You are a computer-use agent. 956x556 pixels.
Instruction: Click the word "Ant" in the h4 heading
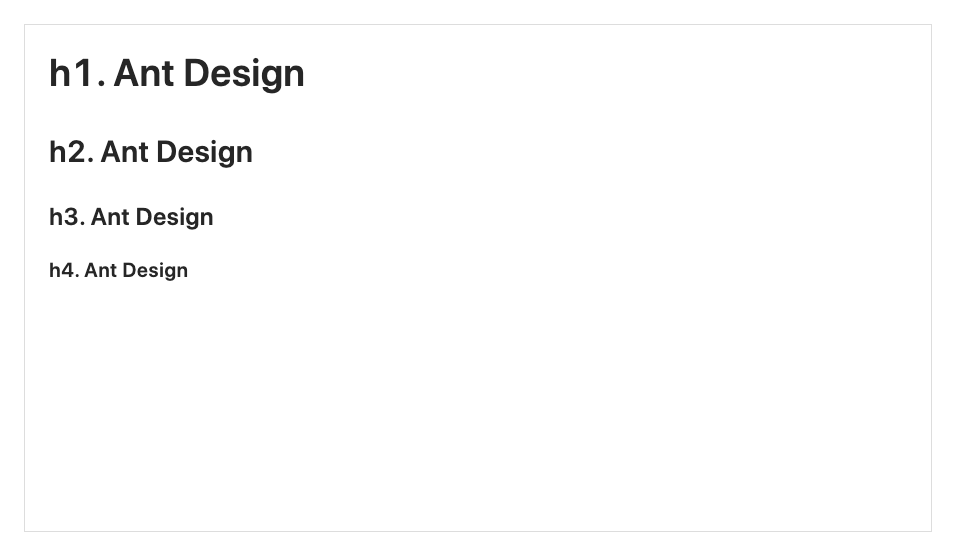click(100, 270)
